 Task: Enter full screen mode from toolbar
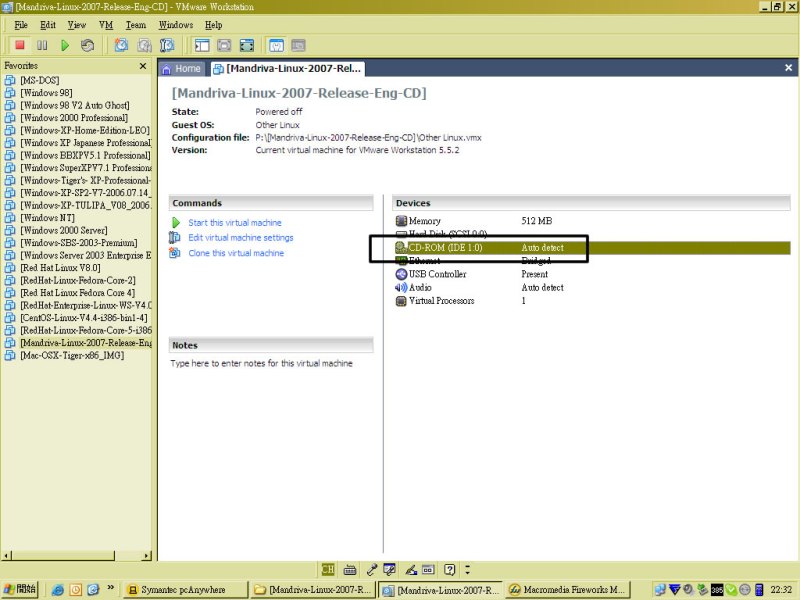pyautogui.click(x=247, y=45)
